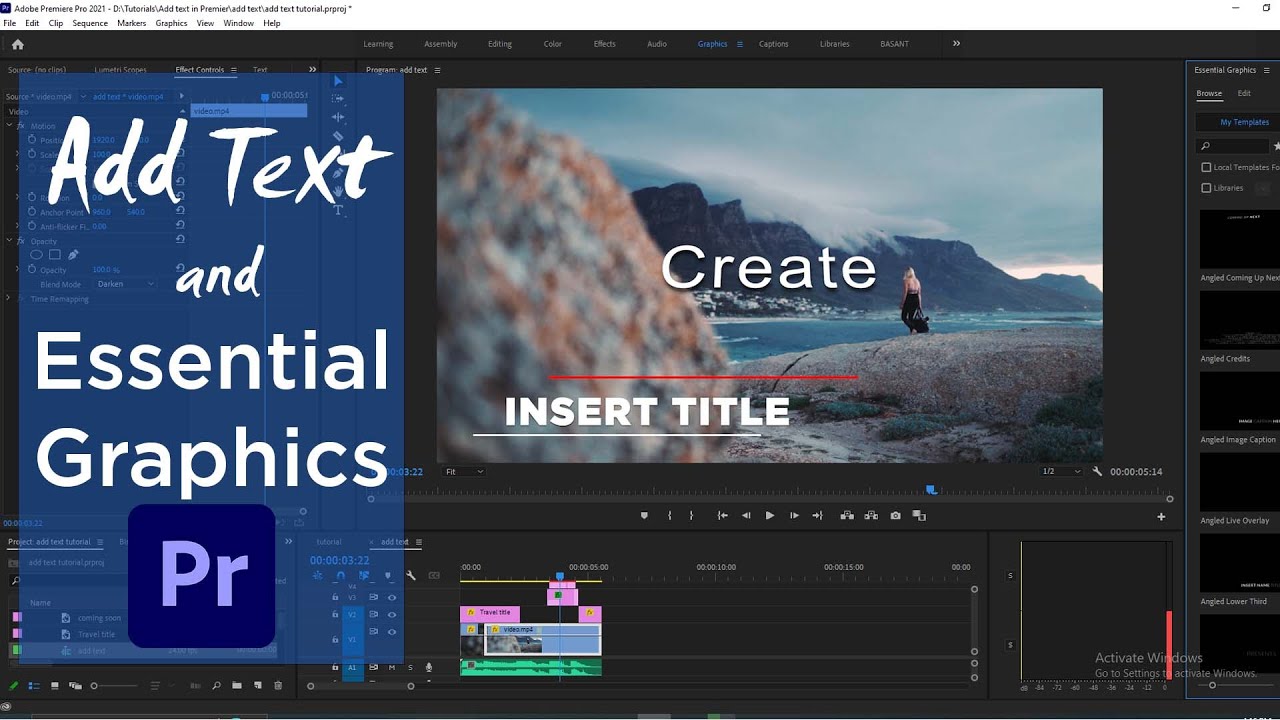
Task: Toggle project writable pencil icon
Action: pyautogui.click(x=14, y=686)
